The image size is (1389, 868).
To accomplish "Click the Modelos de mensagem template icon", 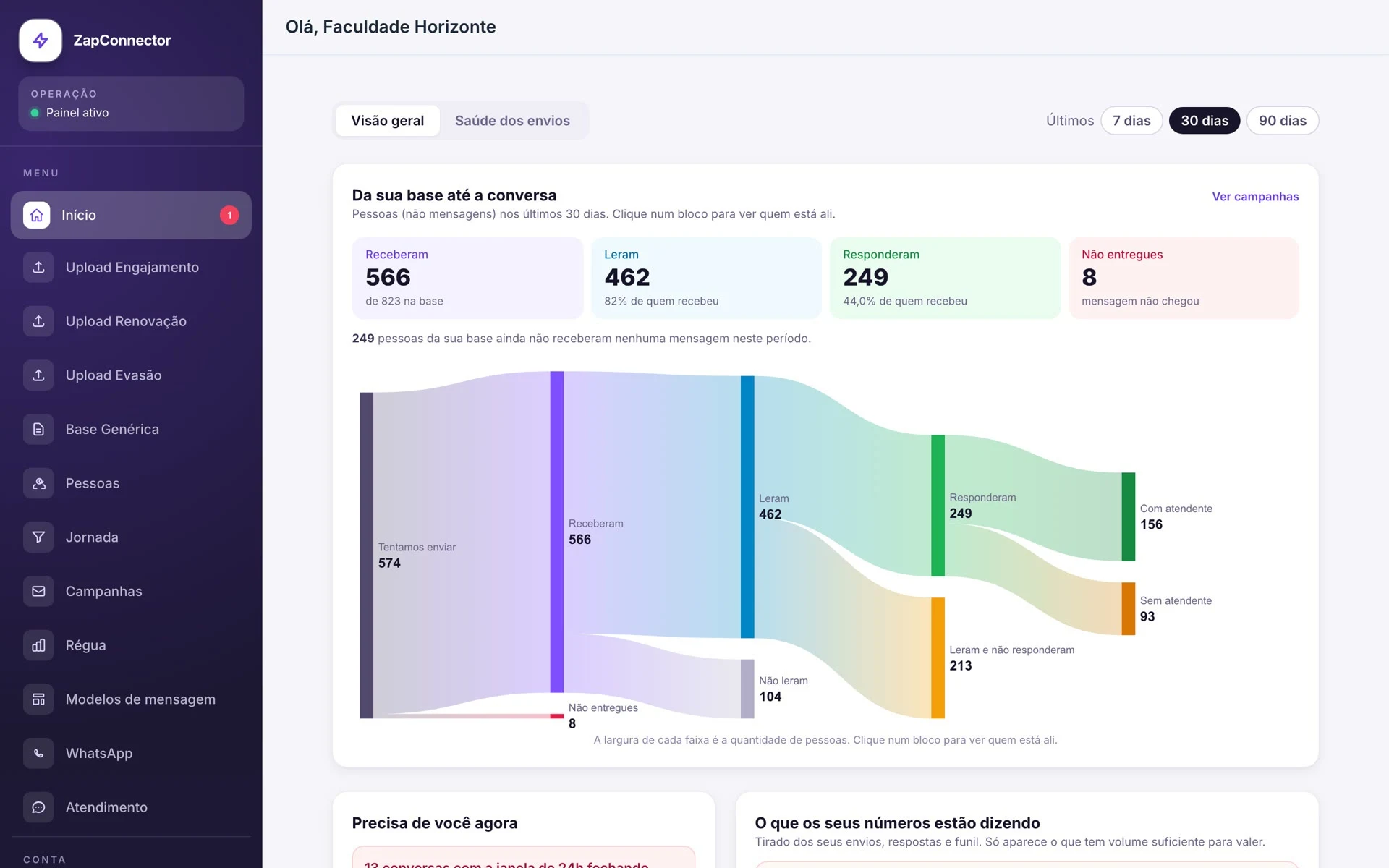I will [x=38, y=699].
